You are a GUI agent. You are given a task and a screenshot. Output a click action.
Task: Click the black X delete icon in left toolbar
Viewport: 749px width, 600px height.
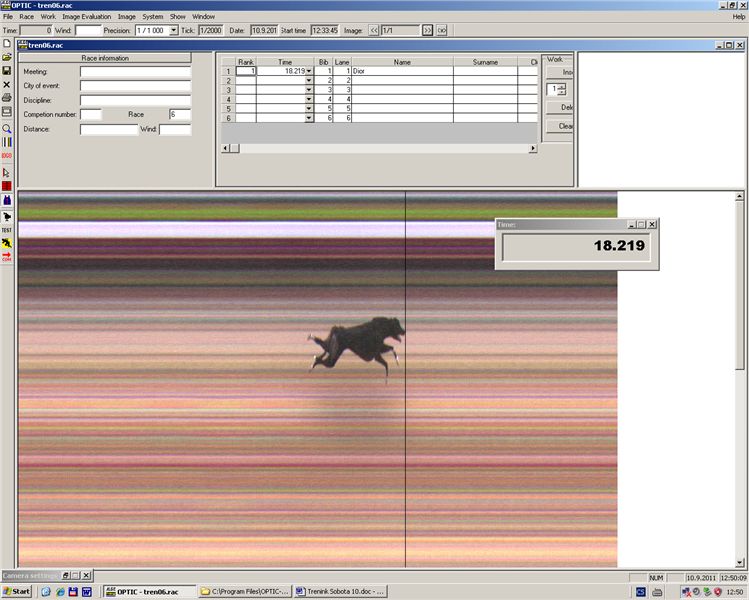pyautogui.click(x=7, y=85)
